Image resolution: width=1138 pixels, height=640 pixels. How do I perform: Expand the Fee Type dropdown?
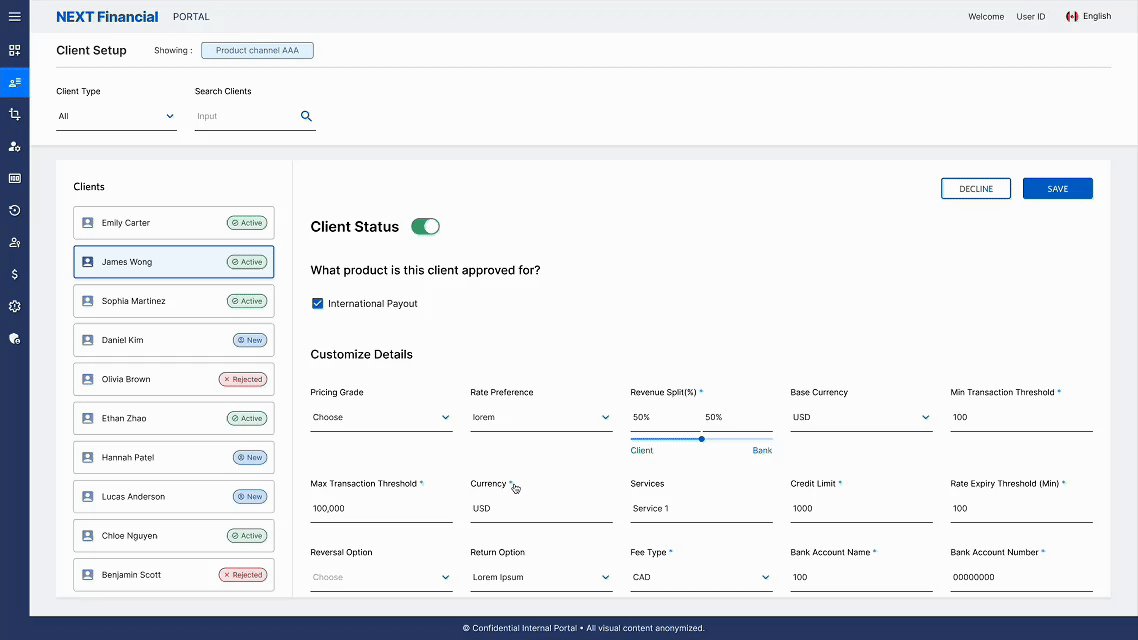point(701,577)
